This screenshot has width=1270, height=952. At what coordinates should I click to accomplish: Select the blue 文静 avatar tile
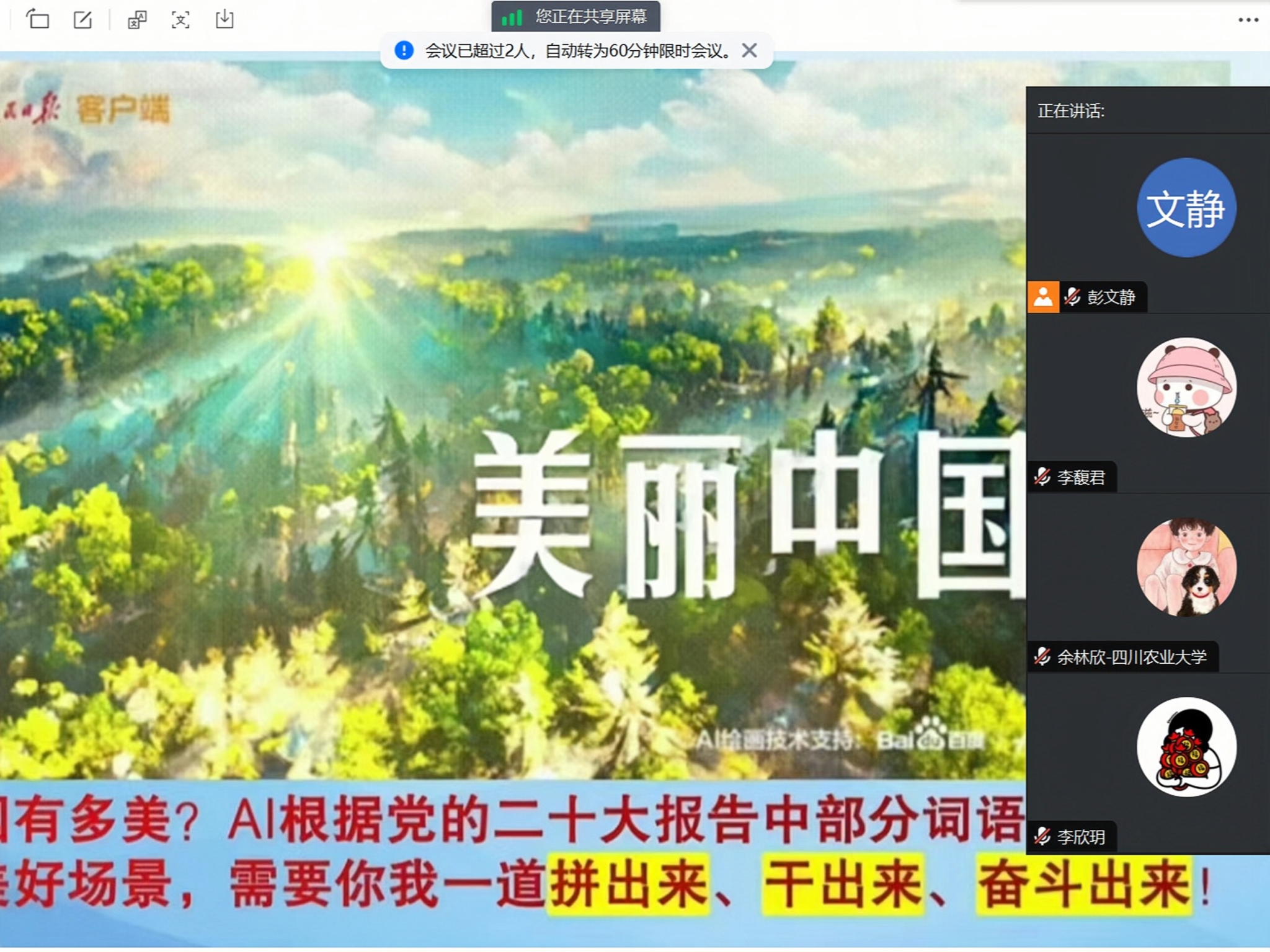1186,208
